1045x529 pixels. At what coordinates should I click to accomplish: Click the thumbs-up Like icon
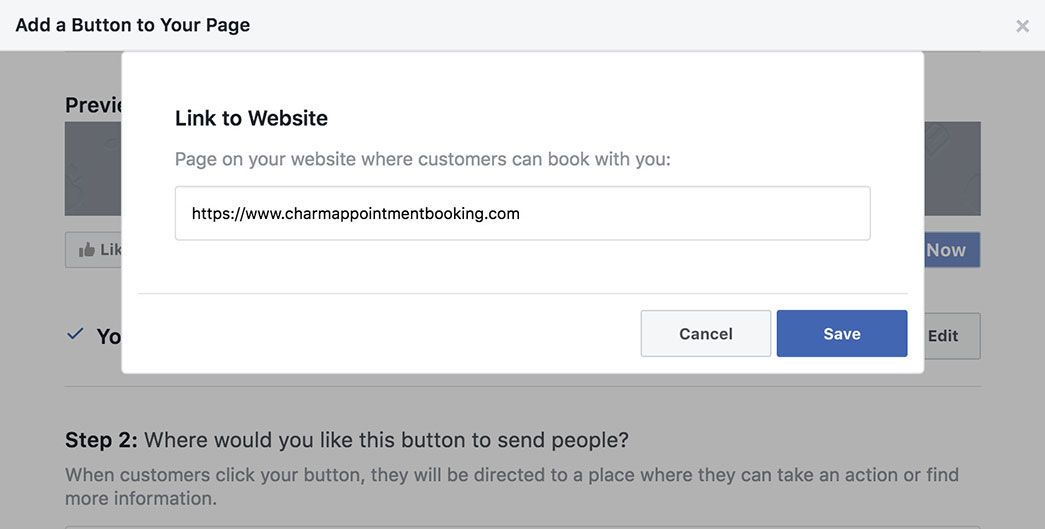[86, 250]
